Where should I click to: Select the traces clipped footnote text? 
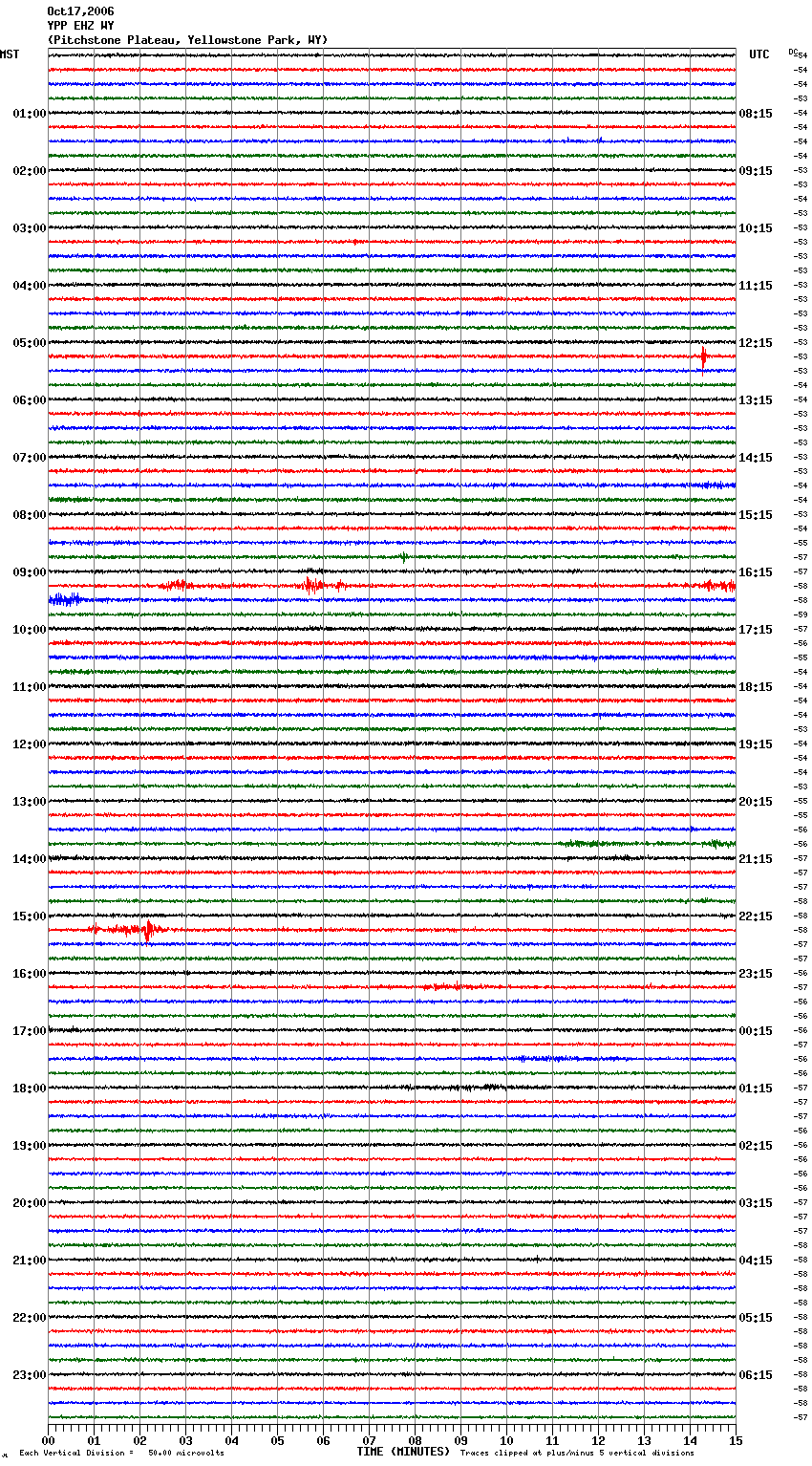[577, 1454]
